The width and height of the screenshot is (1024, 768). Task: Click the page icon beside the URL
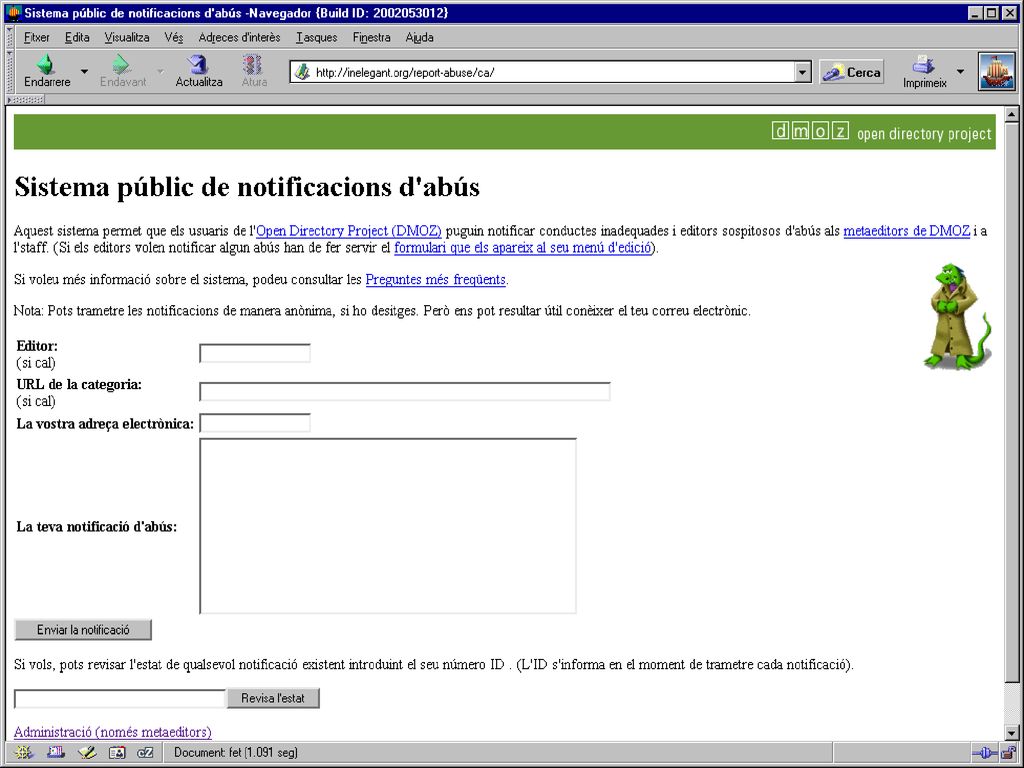[302, 72]
